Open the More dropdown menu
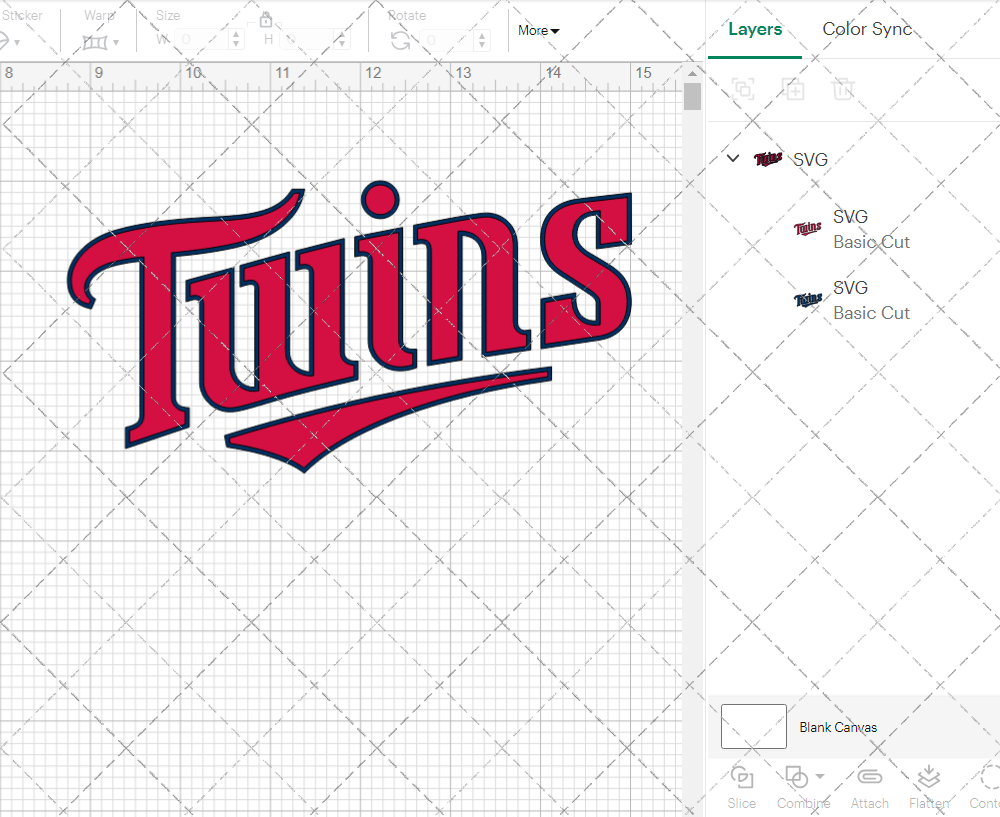Image resolution: width=1000 pixels, height=817 pixels. [x=538, y=31]
